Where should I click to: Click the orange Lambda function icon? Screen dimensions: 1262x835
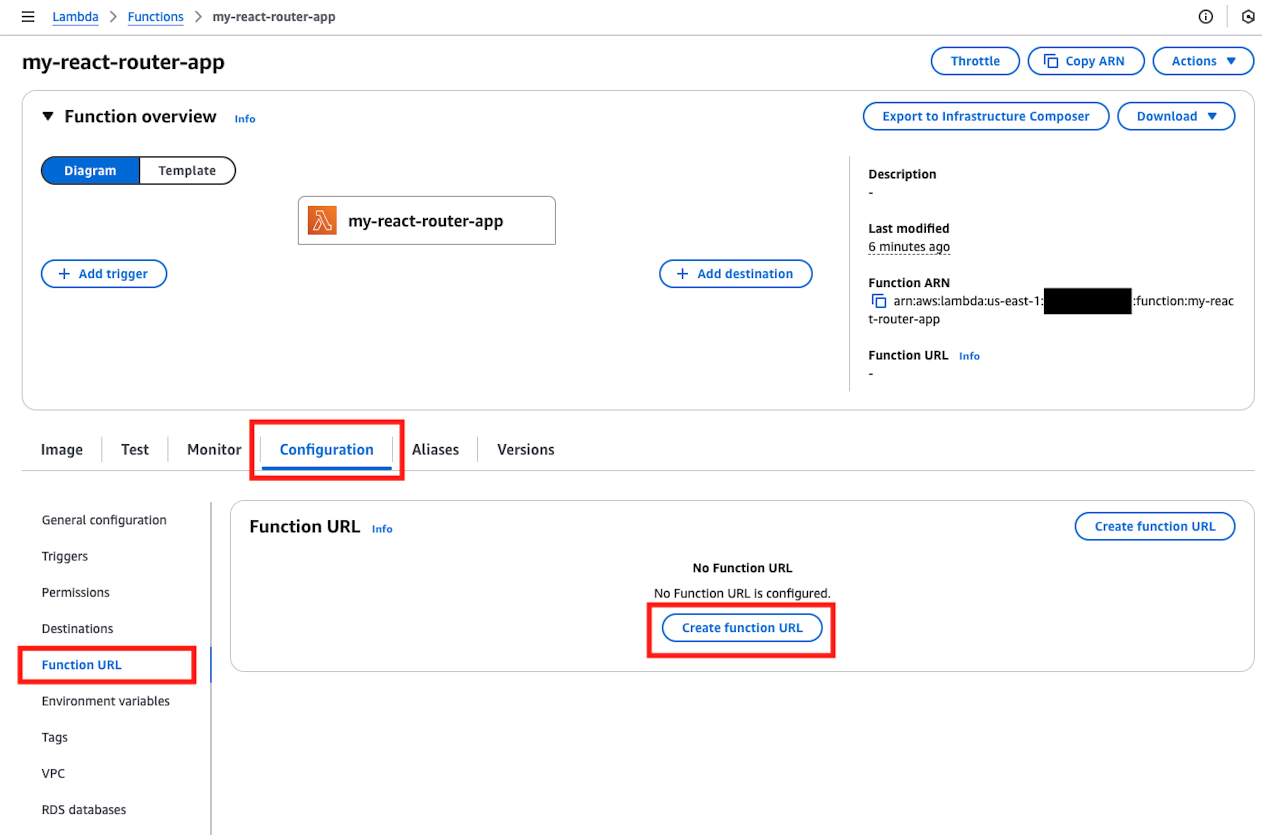tap(322, 221)
